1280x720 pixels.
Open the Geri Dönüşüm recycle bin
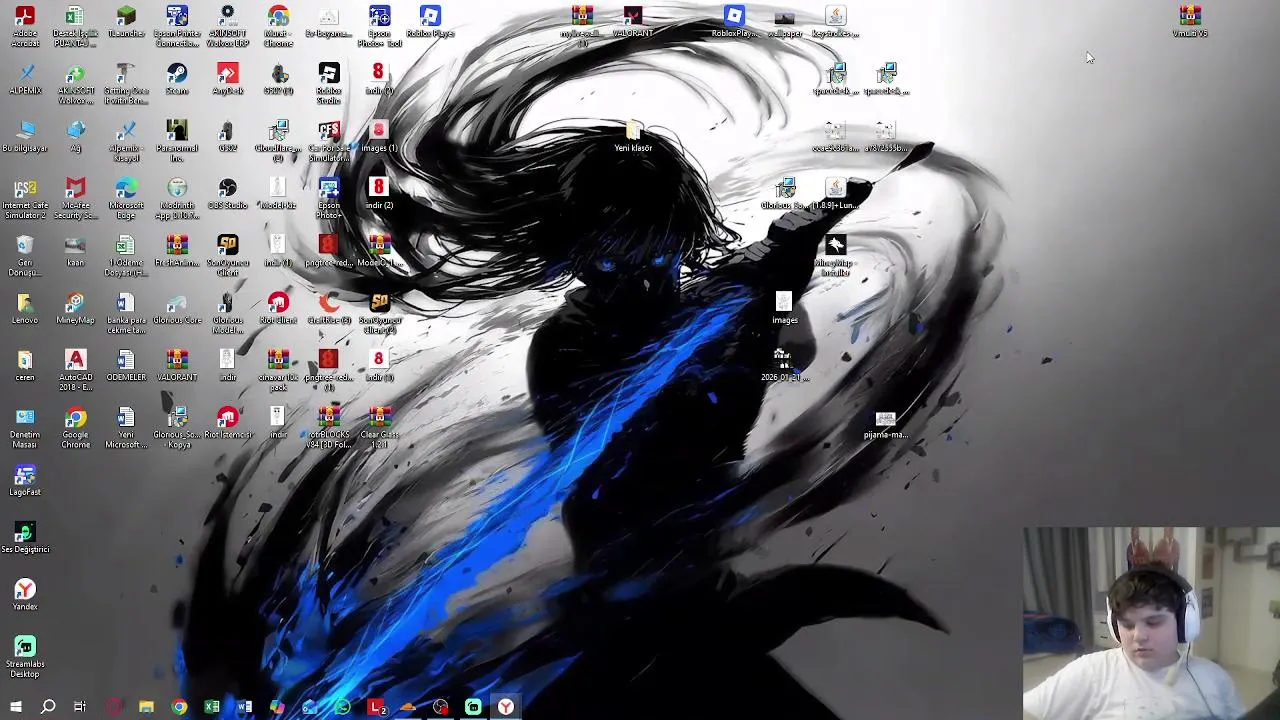(x=25, y=255)
